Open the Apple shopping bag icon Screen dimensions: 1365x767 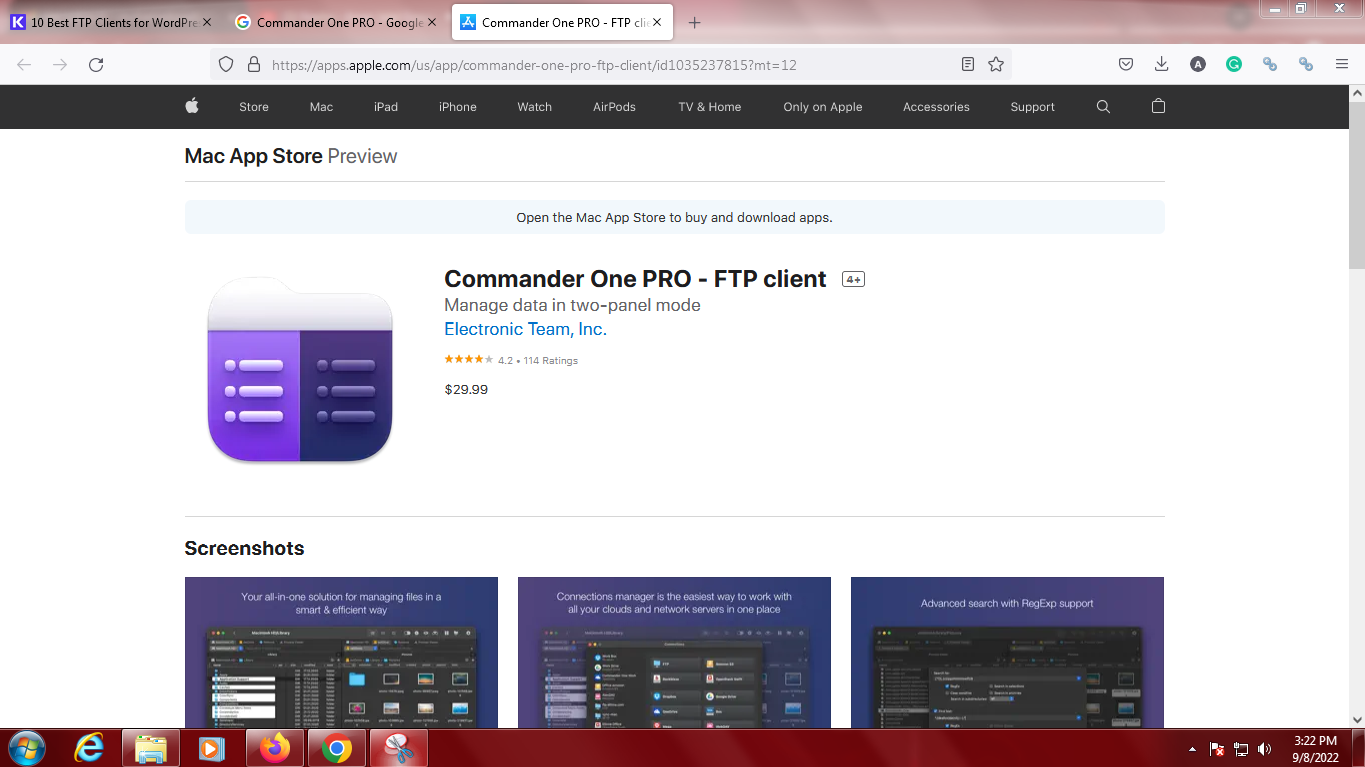click(x=1158, y=106)
